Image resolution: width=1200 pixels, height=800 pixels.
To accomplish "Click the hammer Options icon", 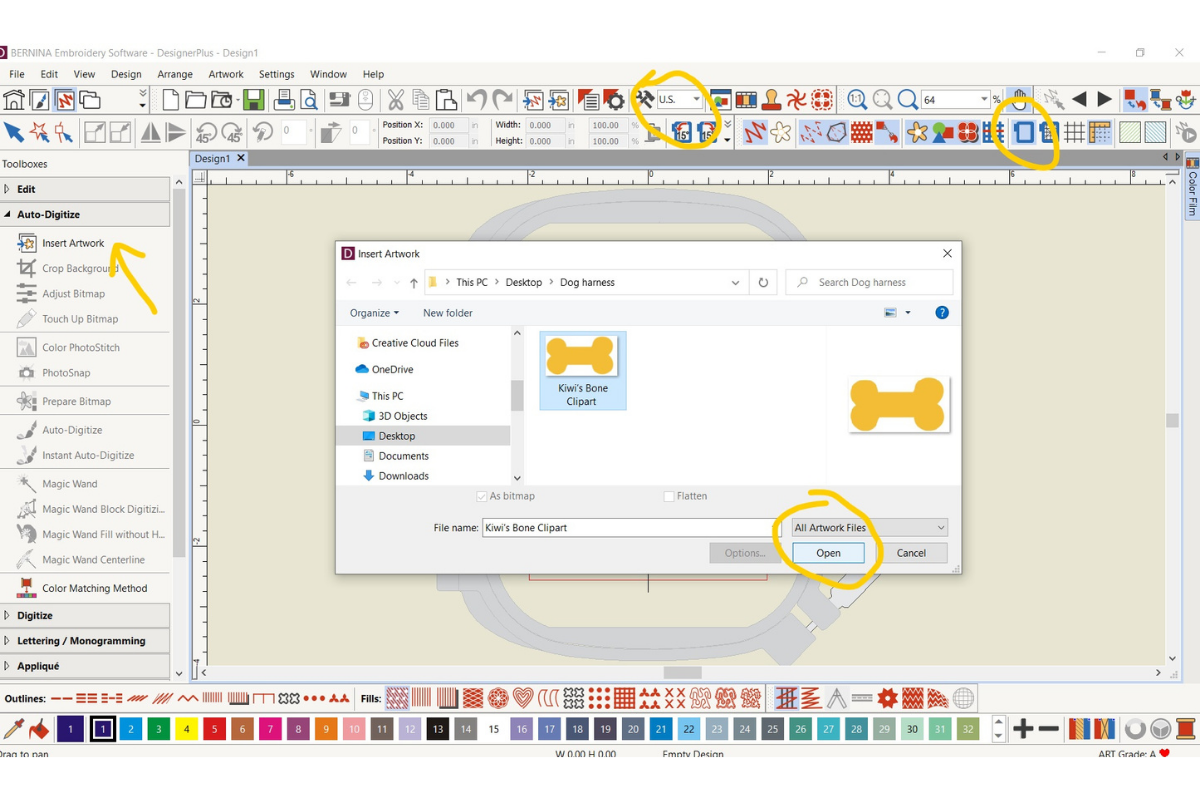I will pyautogui.click(x=645, y=100).
